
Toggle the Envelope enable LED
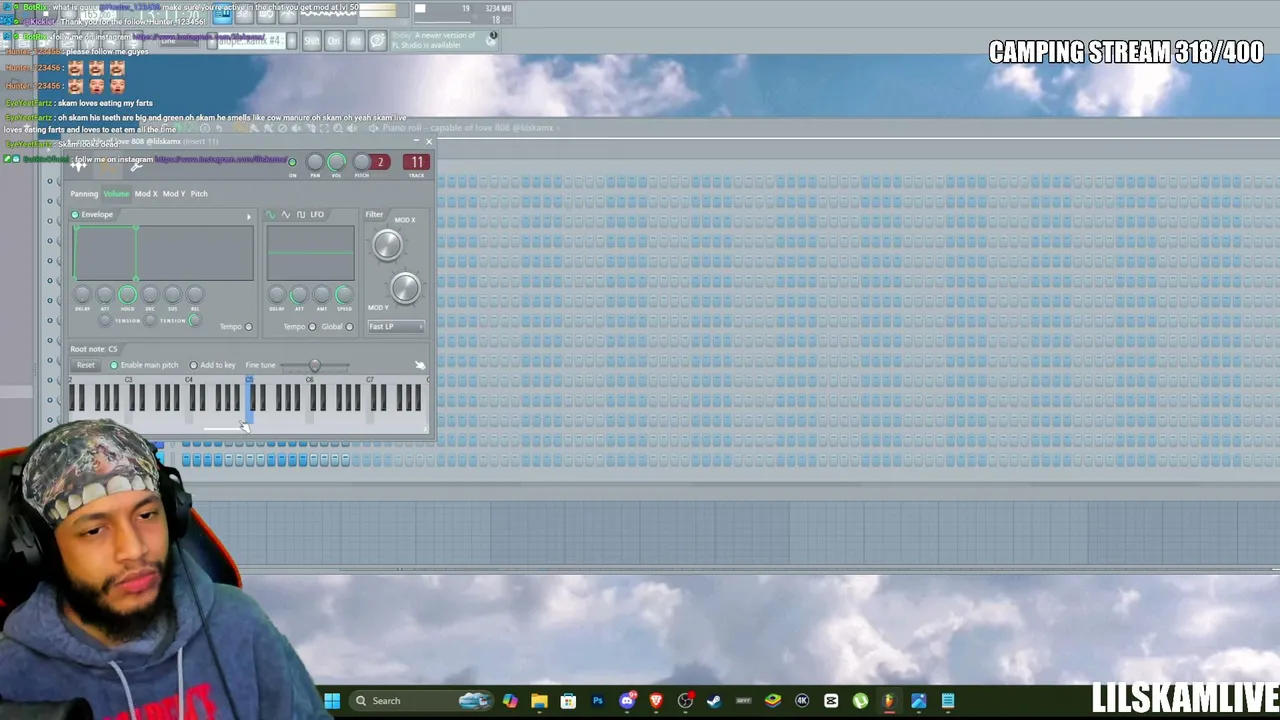pyautogui.click(x=75, y=215)
